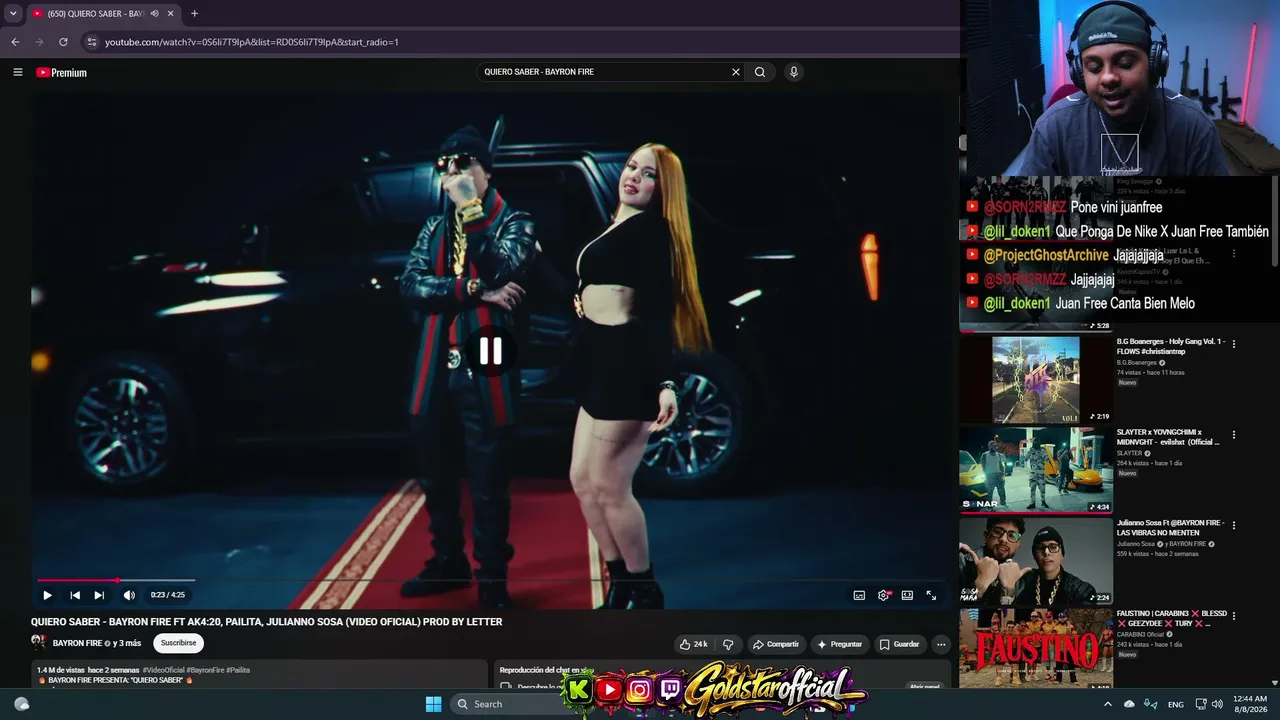Open the YouTube guide hamburger menu
Image resolution: width=1280 pixels, height=720 pixels.
click(x=17, y=72)
